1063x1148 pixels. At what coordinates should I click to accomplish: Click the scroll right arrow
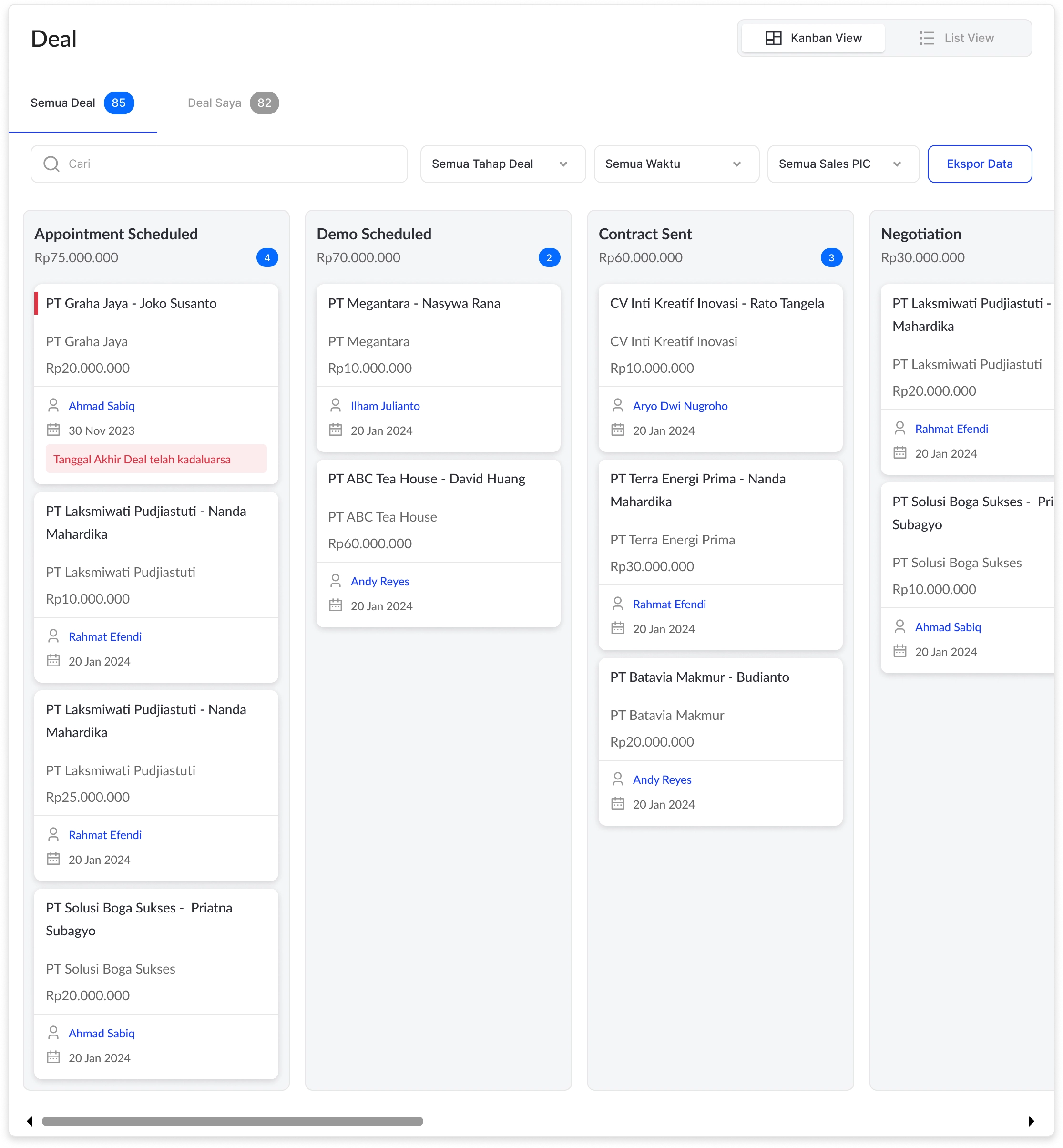tap(1031, 1121)
